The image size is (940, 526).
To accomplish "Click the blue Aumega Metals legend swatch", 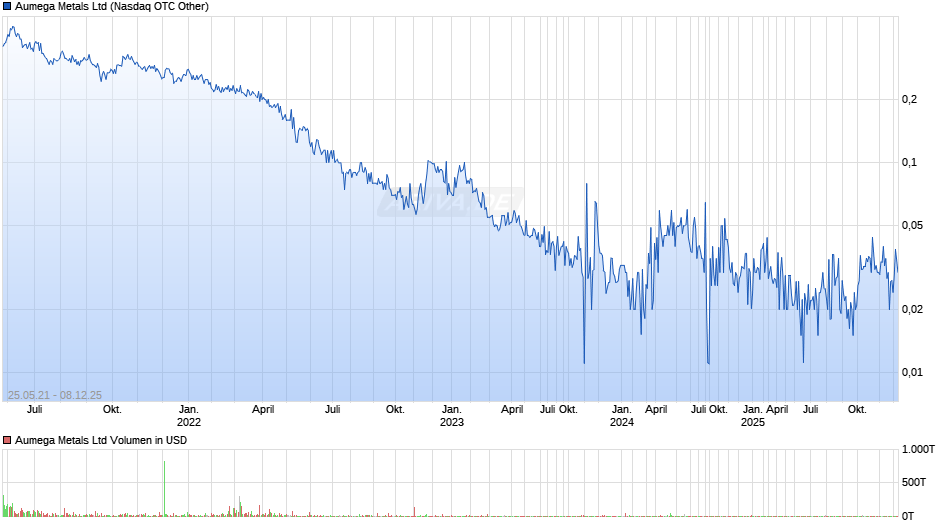I will (x=7, y=7).
